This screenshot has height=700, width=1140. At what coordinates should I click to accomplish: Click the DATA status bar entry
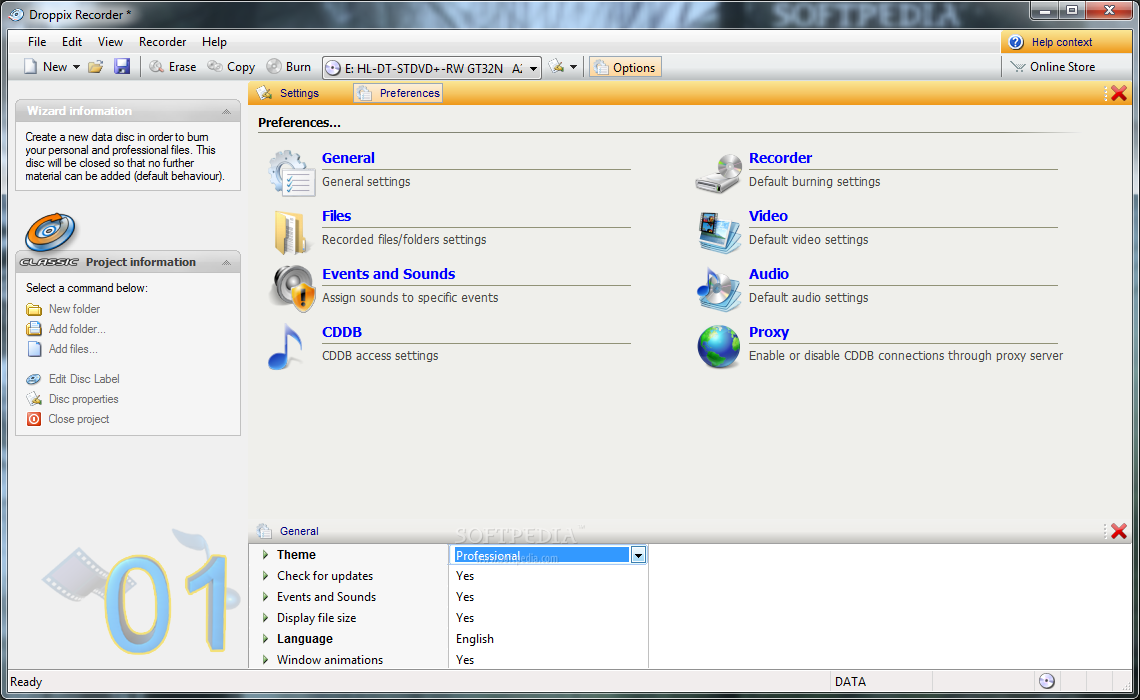850,682
